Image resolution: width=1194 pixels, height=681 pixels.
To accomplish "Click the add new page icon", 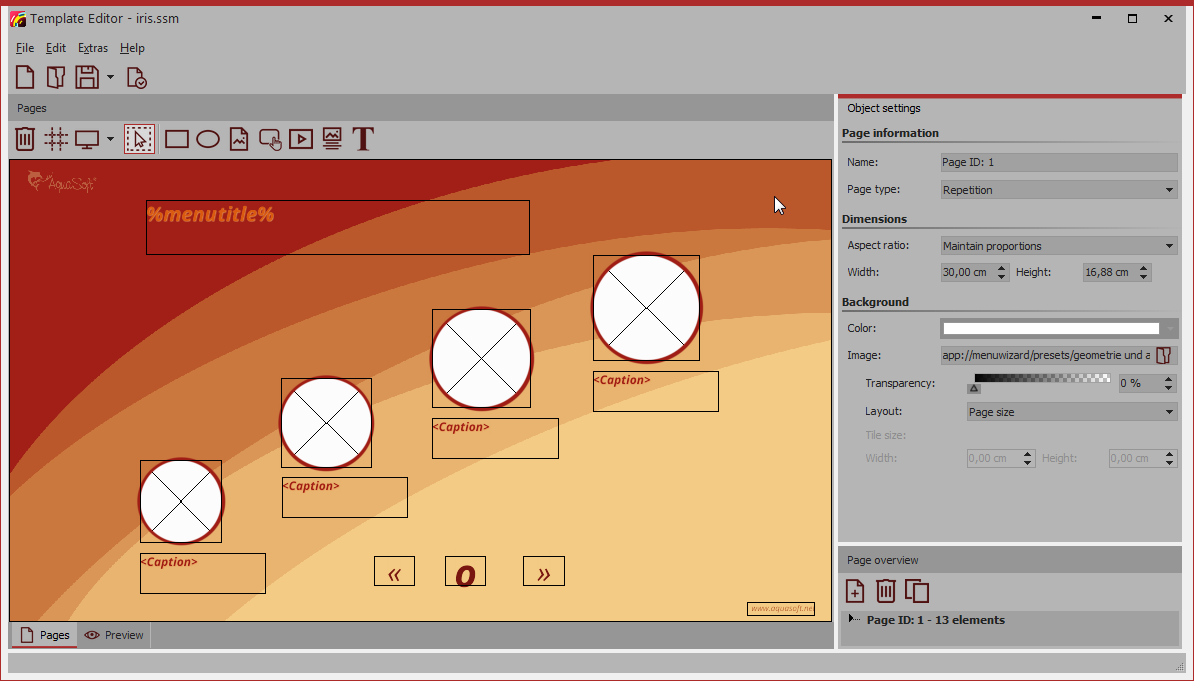I will click(855, 591).
